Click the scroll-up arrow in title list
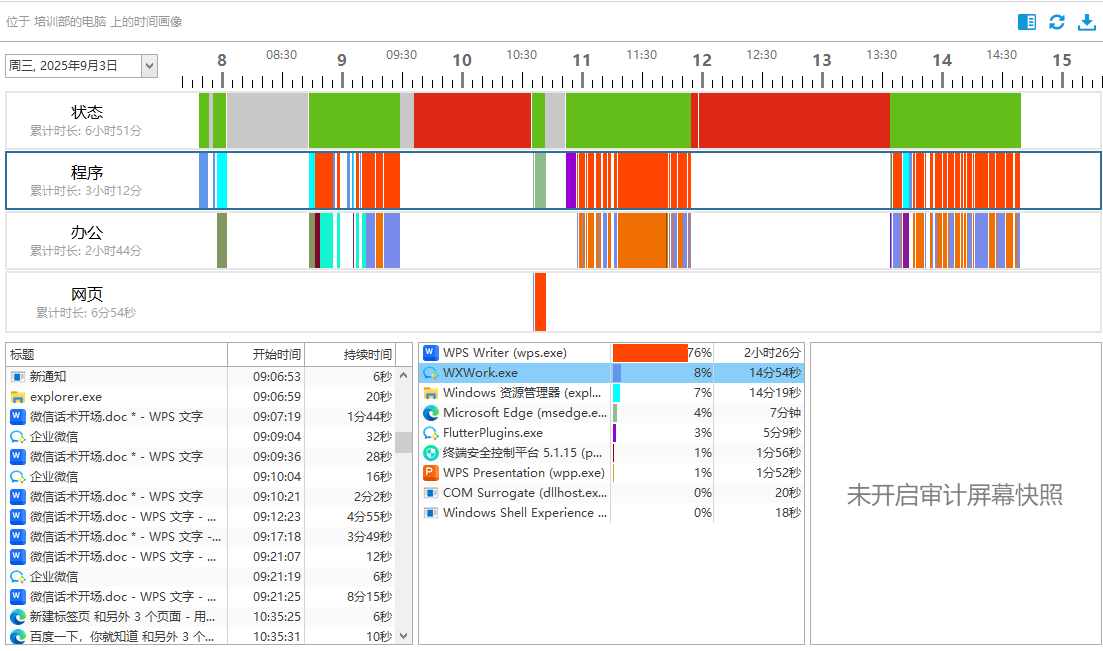1103x651 pixels. 404,376
